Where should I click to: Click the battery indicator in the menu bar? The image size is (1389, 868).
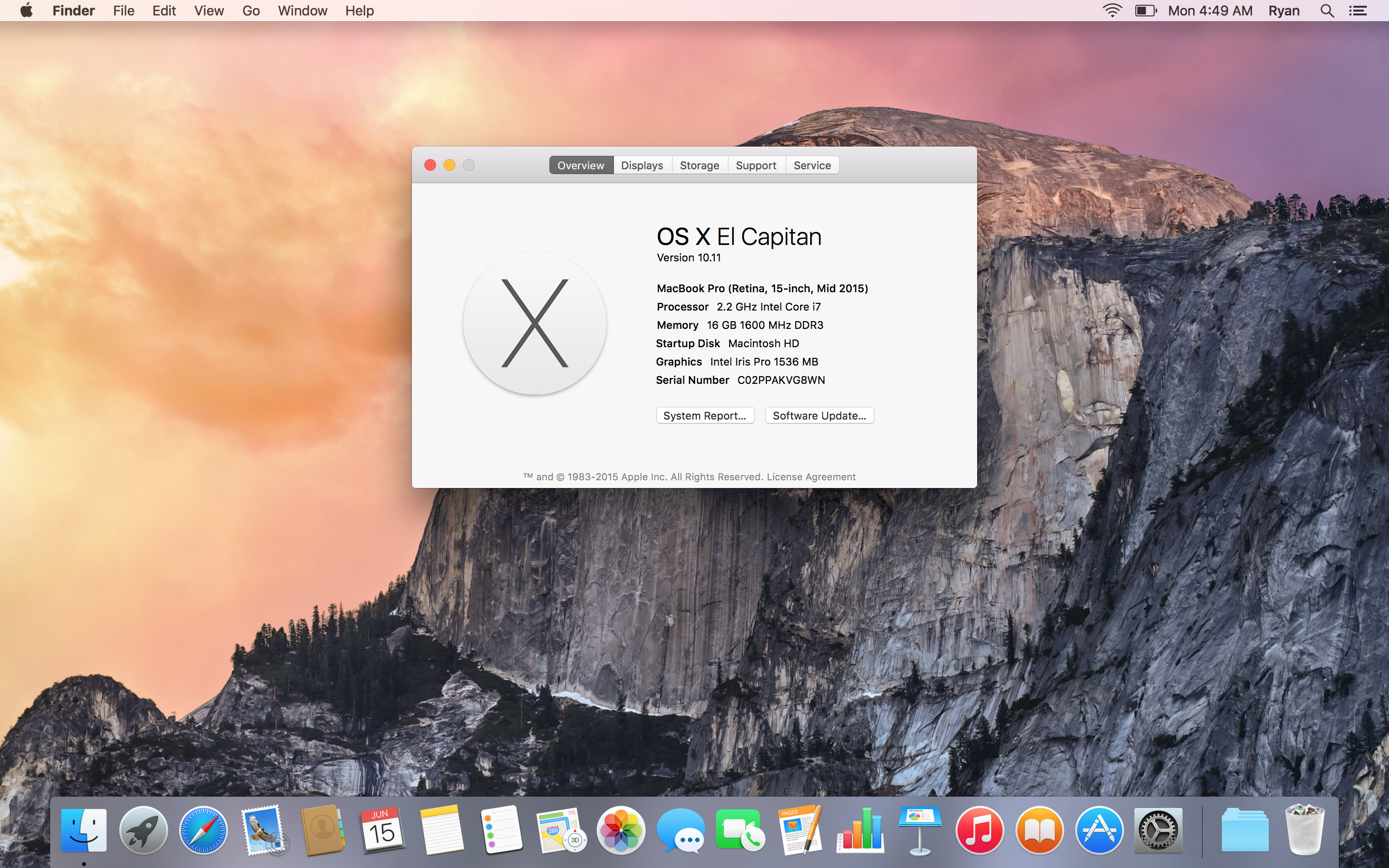pyautogui.click(x=1147, y=10)
